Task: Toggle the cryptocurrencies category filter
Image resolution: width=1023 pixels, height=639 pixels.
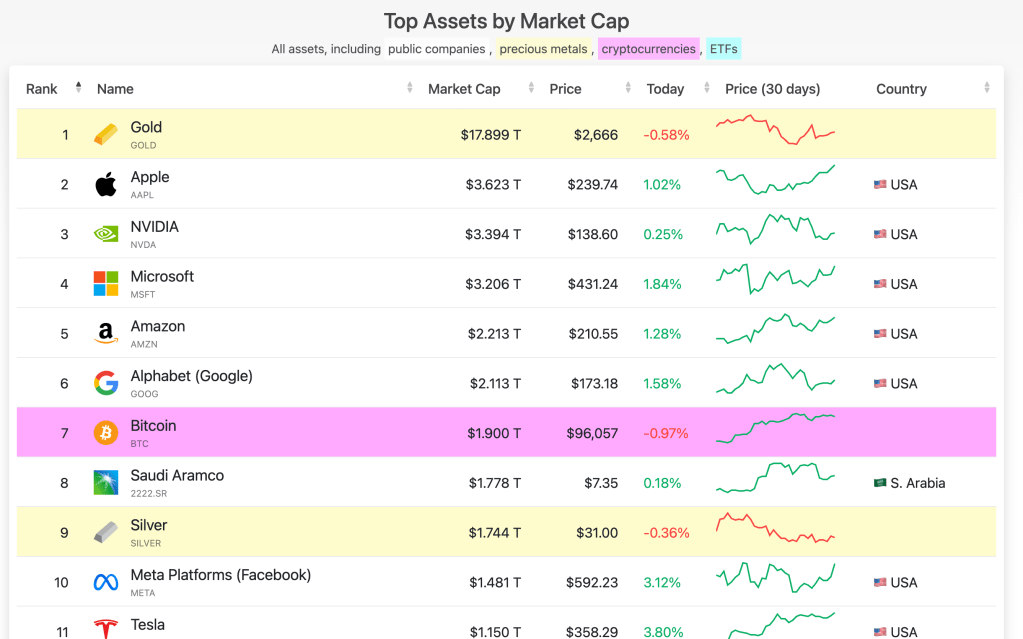Action: [648, 49]
